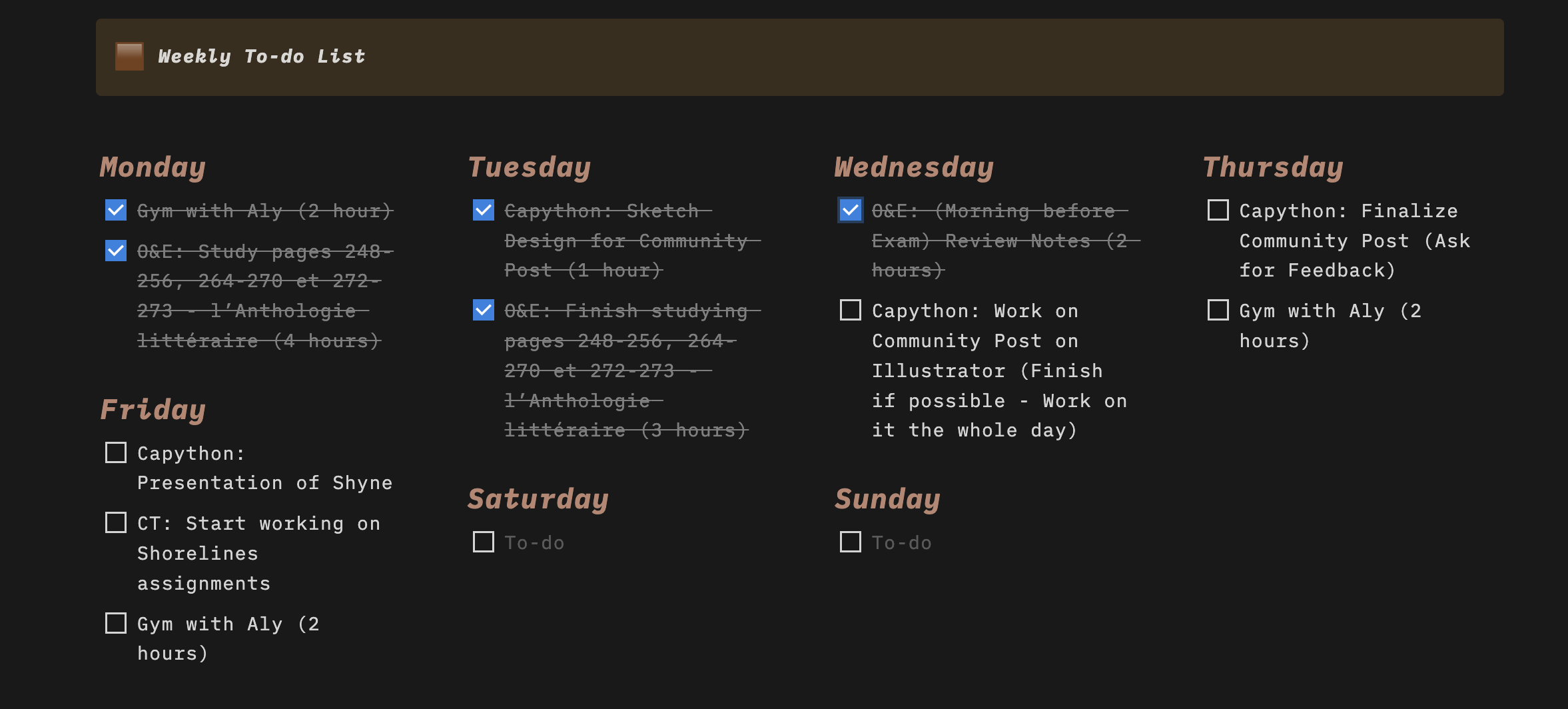
Task: Uncheck Monday's O&E Study pages task
Action: point(116,251)
